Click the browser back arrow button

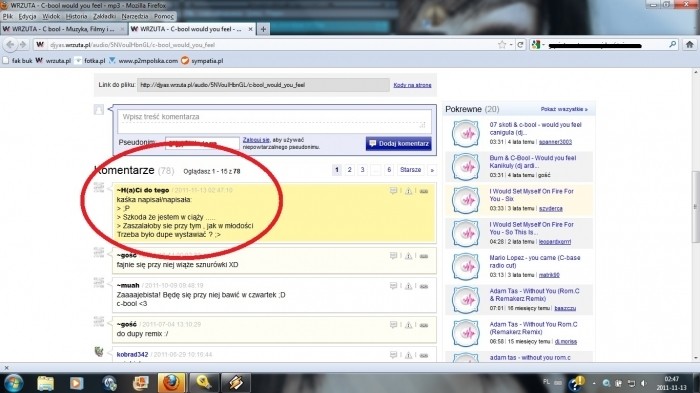(x=10, y=45)
